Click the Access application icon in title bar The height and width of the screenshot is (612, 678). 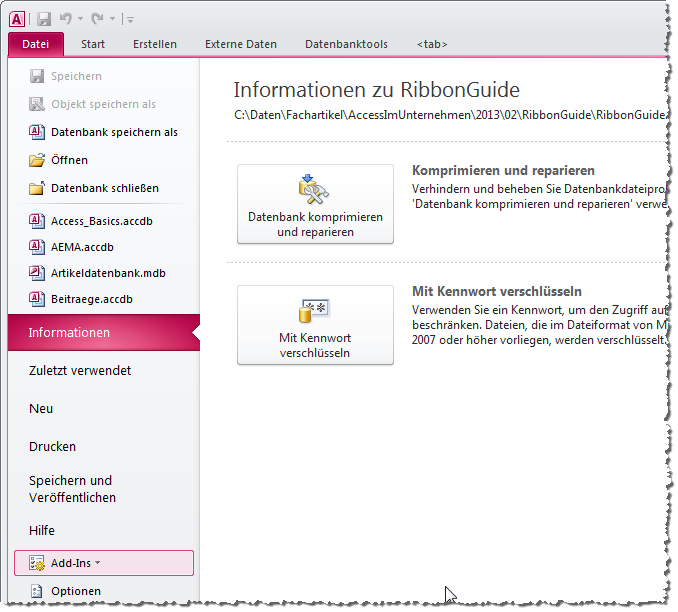tap(17, 18)
